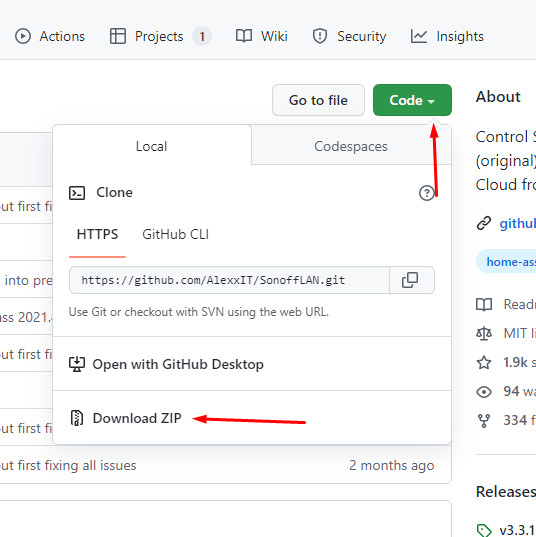Open the Projects tab
536x537 pixels.
[160, 36]
